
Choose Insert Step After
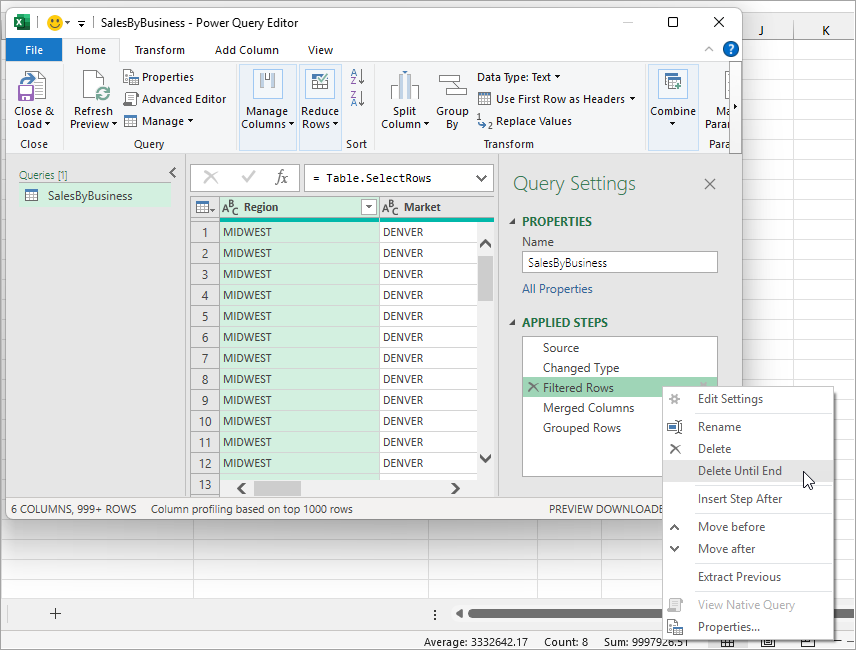[x=748, y=499]
